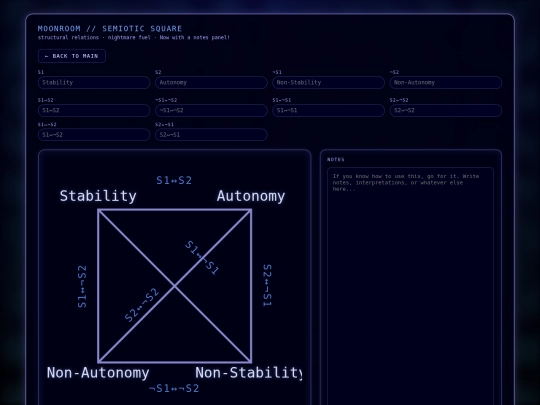Click the MOONROOM // SEMIOTIC SQUARE title
This screenshot has width=540, height=405.
coord(110,29)
